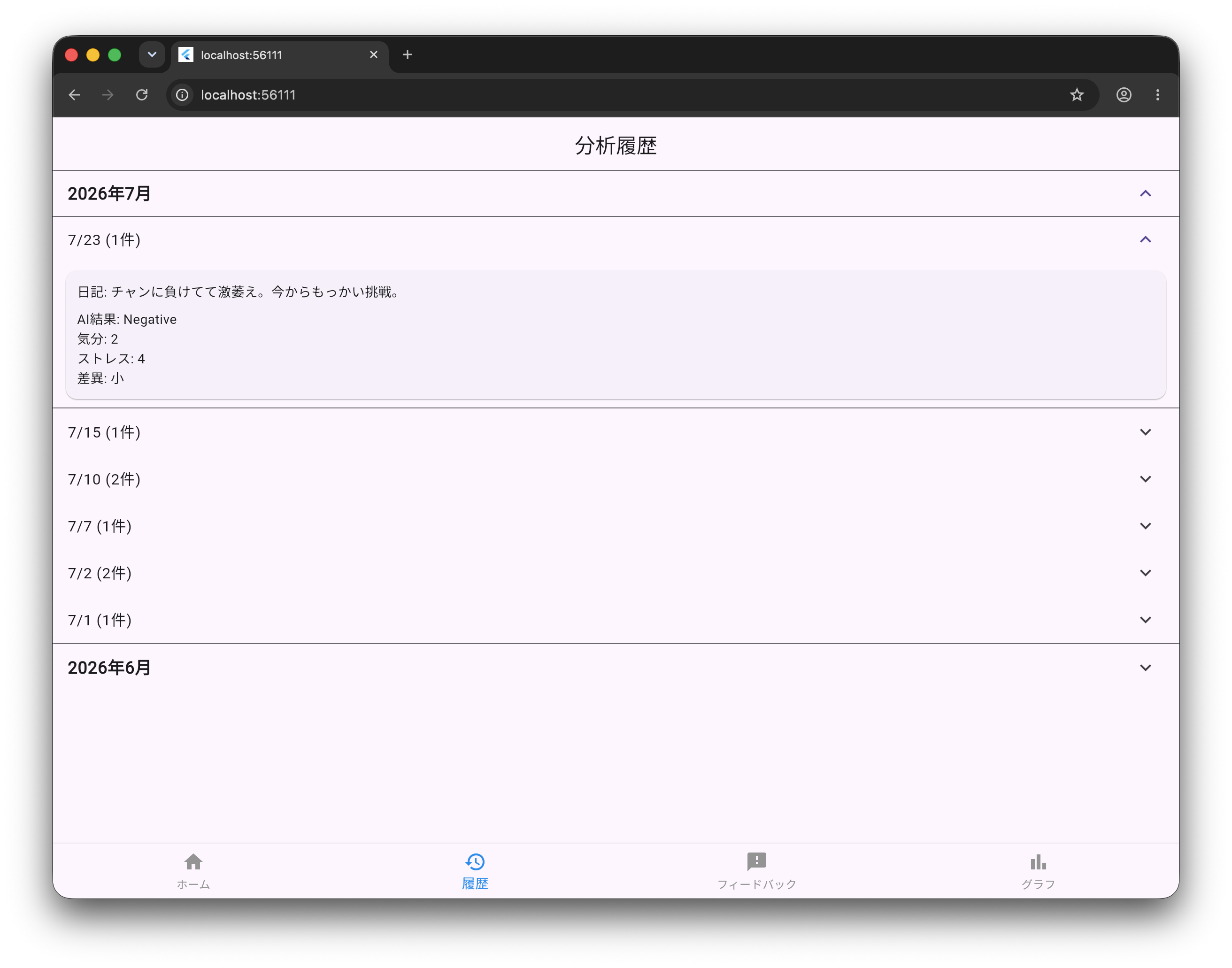Open the Chrome three-dot menu
The height and width of the screenshot is (968, 1232).
(1157, 95)
